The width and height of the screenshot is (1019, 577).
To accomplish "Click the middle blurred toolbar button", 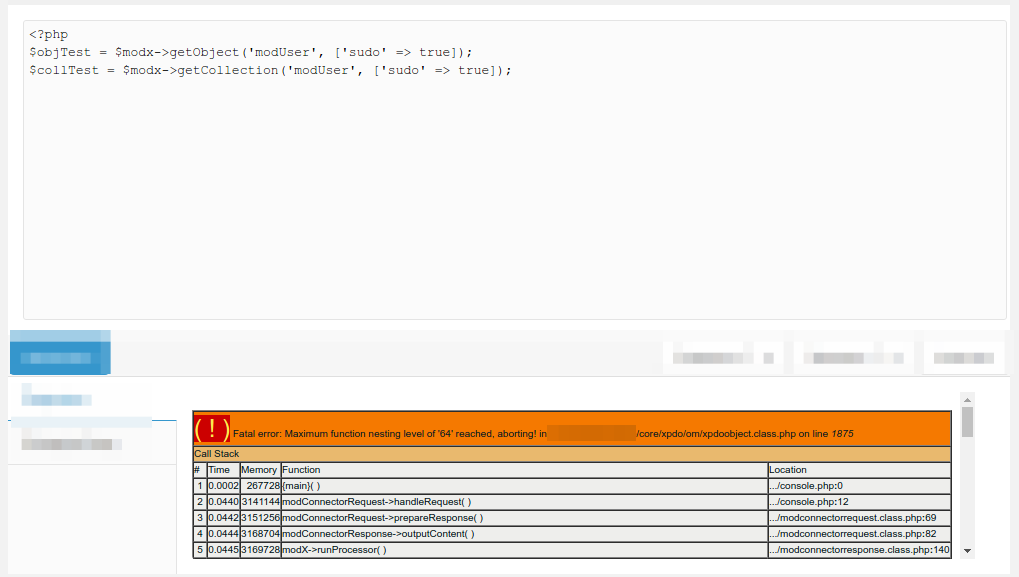I will point(853,358).
